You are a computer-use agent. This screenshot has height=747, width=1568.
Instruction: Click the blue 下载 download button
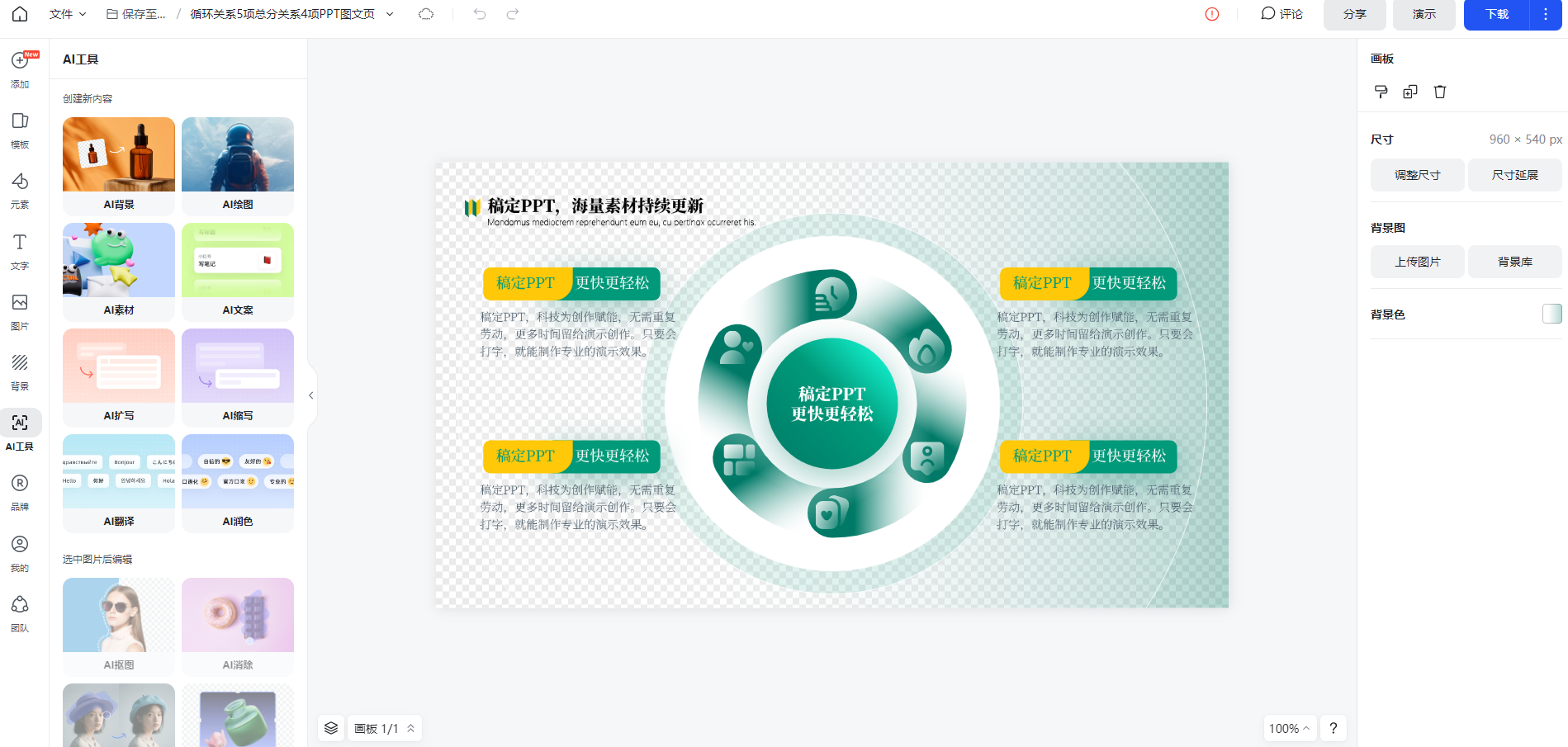click(1496, 15)
